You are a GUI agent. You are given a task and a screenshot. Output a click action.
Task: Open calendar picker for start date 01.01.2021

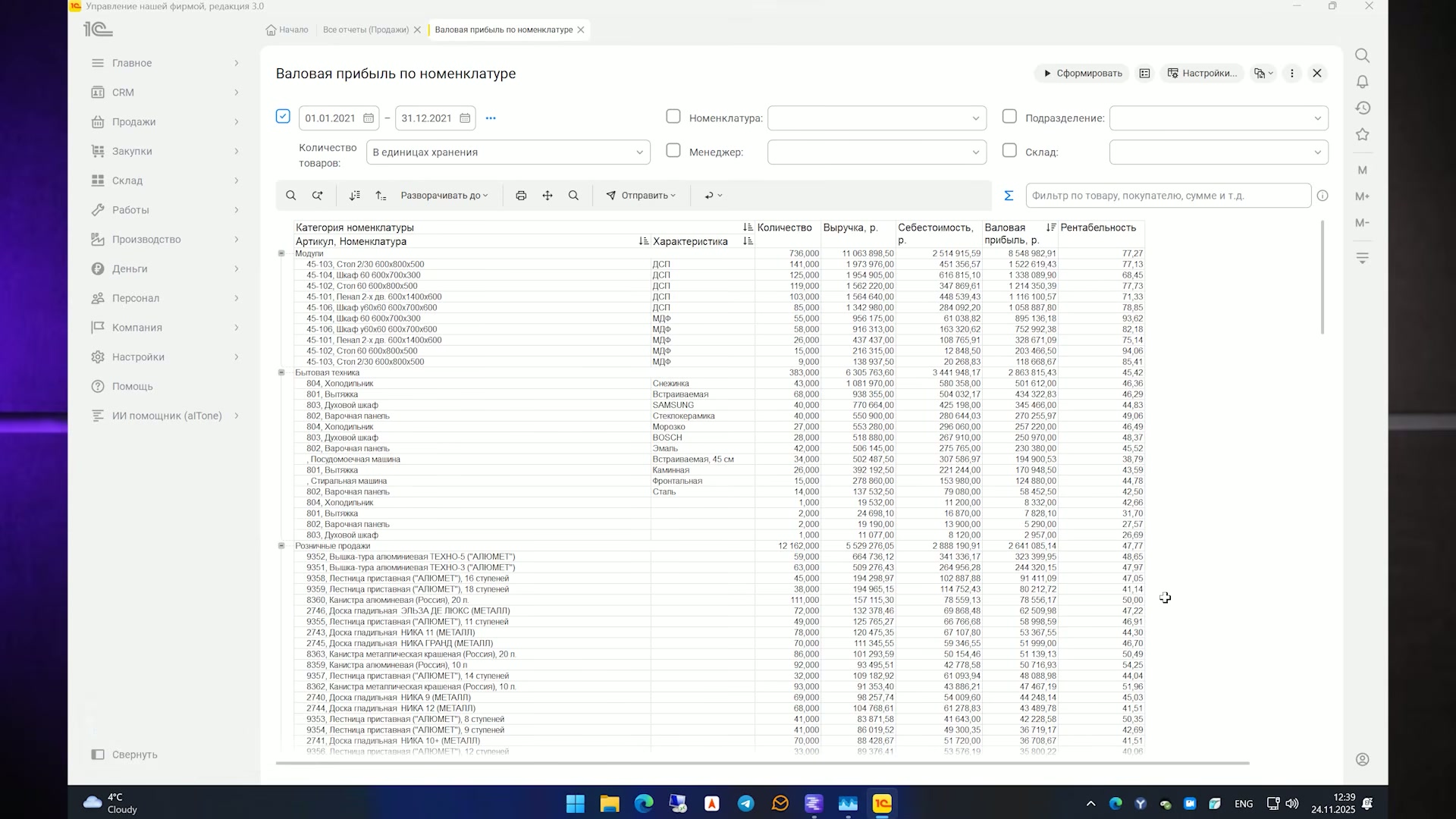[369, 118]
